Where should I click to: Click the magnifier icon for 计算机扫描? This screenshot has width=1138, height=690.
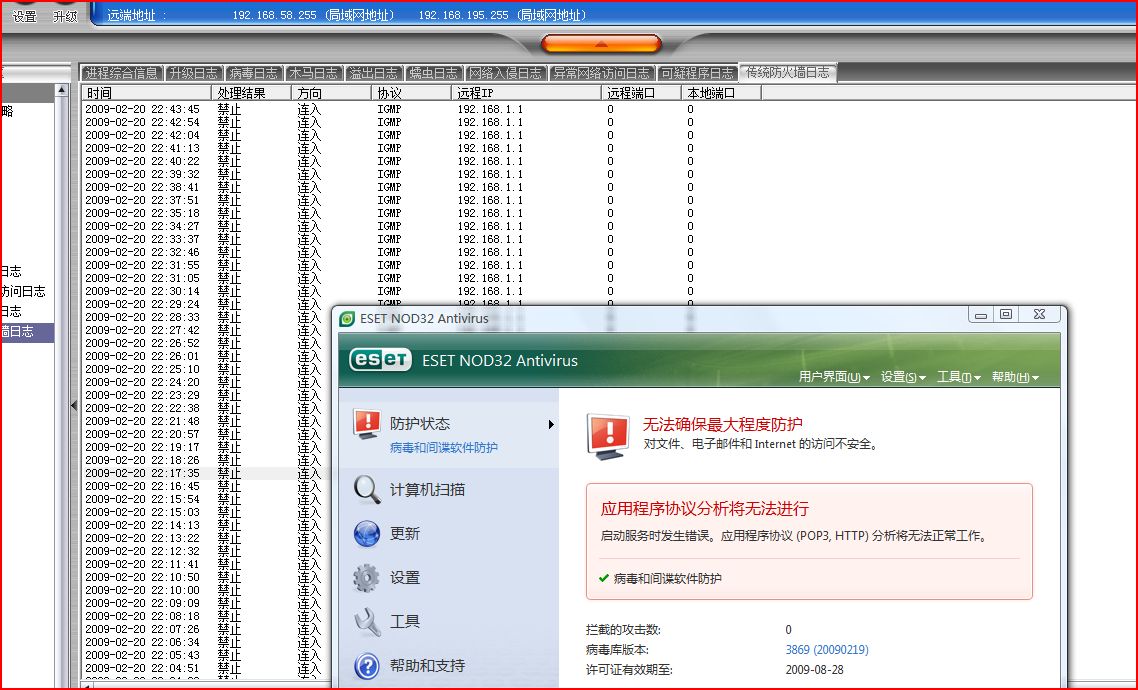point(367,490)
